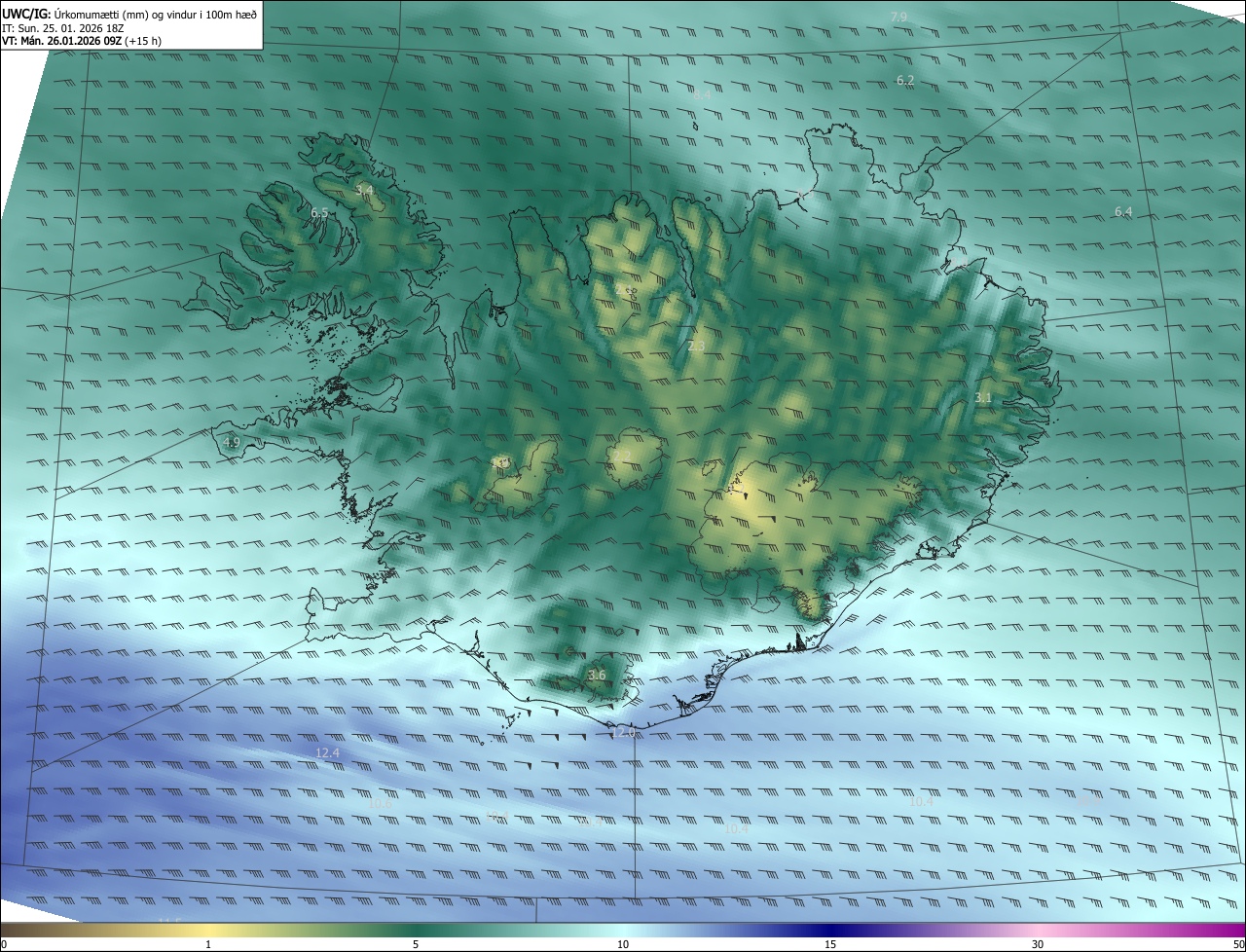
Task: Click the 3.1 value label in east Iceland
Action: coord(983,397)
